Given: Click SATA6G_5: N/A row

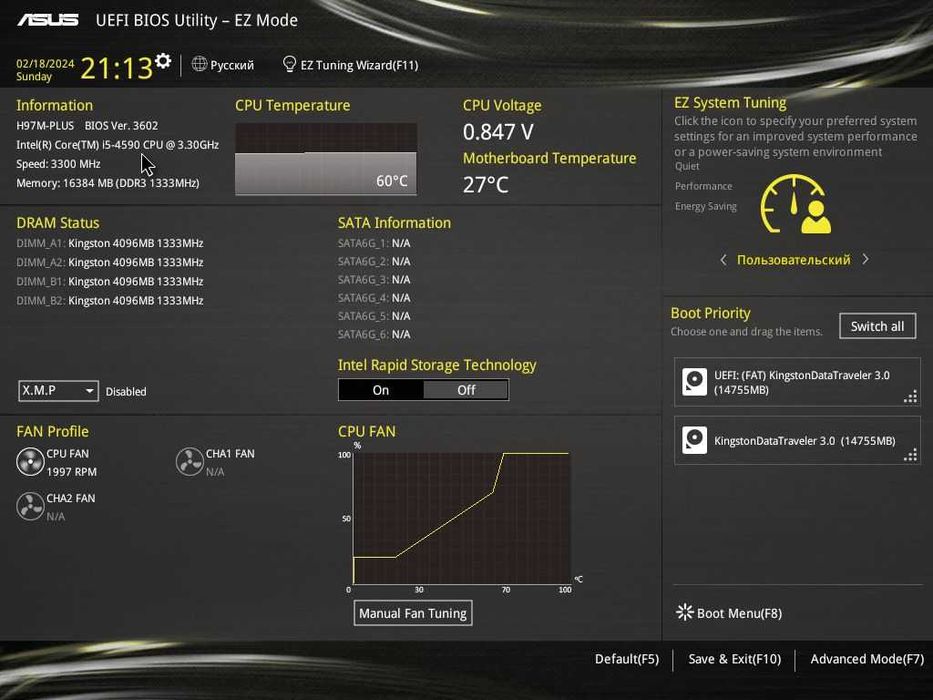Looking at the screenshot, I should [x=374, y=315].
